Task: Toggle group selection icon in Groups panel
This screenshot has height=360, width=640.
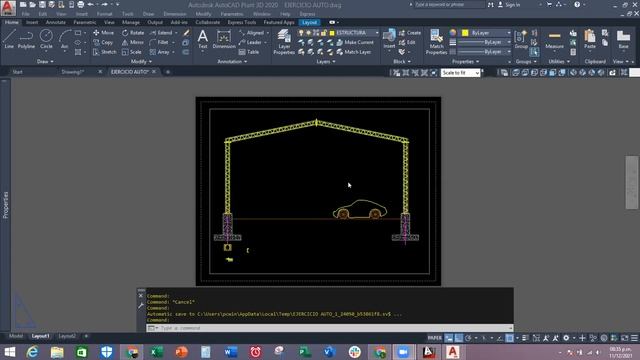Action: (534, 52)
